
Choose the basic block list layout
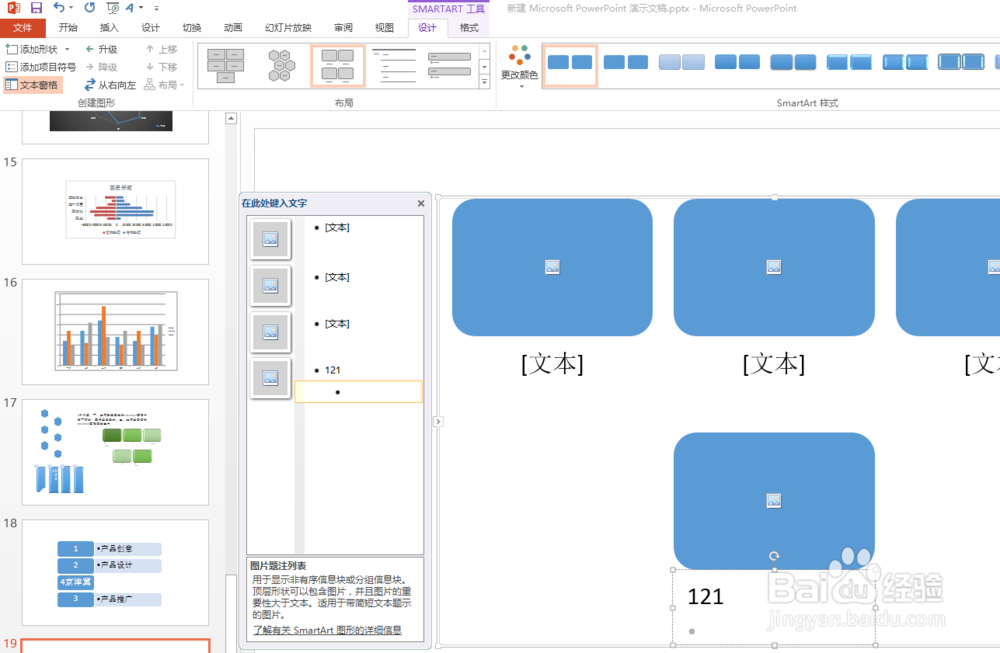(x=226, y=66)
